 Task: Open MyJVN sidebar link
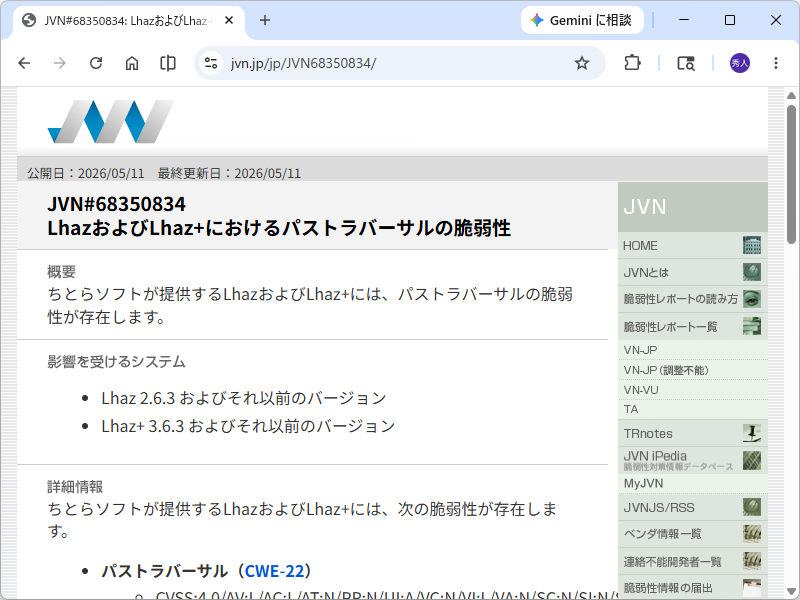tap(692, 483)
